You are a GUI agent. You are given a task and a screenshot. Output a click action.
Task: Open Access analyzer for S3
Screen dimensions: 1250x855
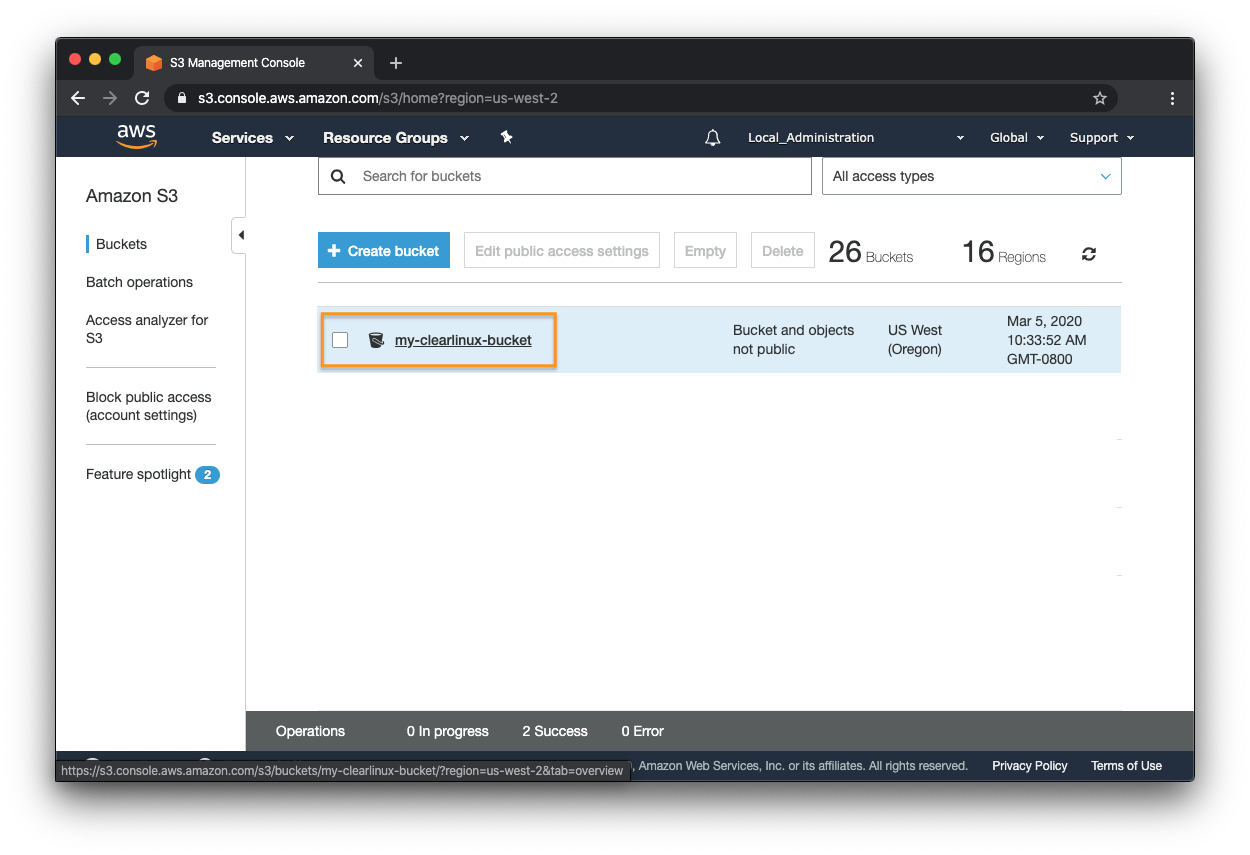point(147,329)
